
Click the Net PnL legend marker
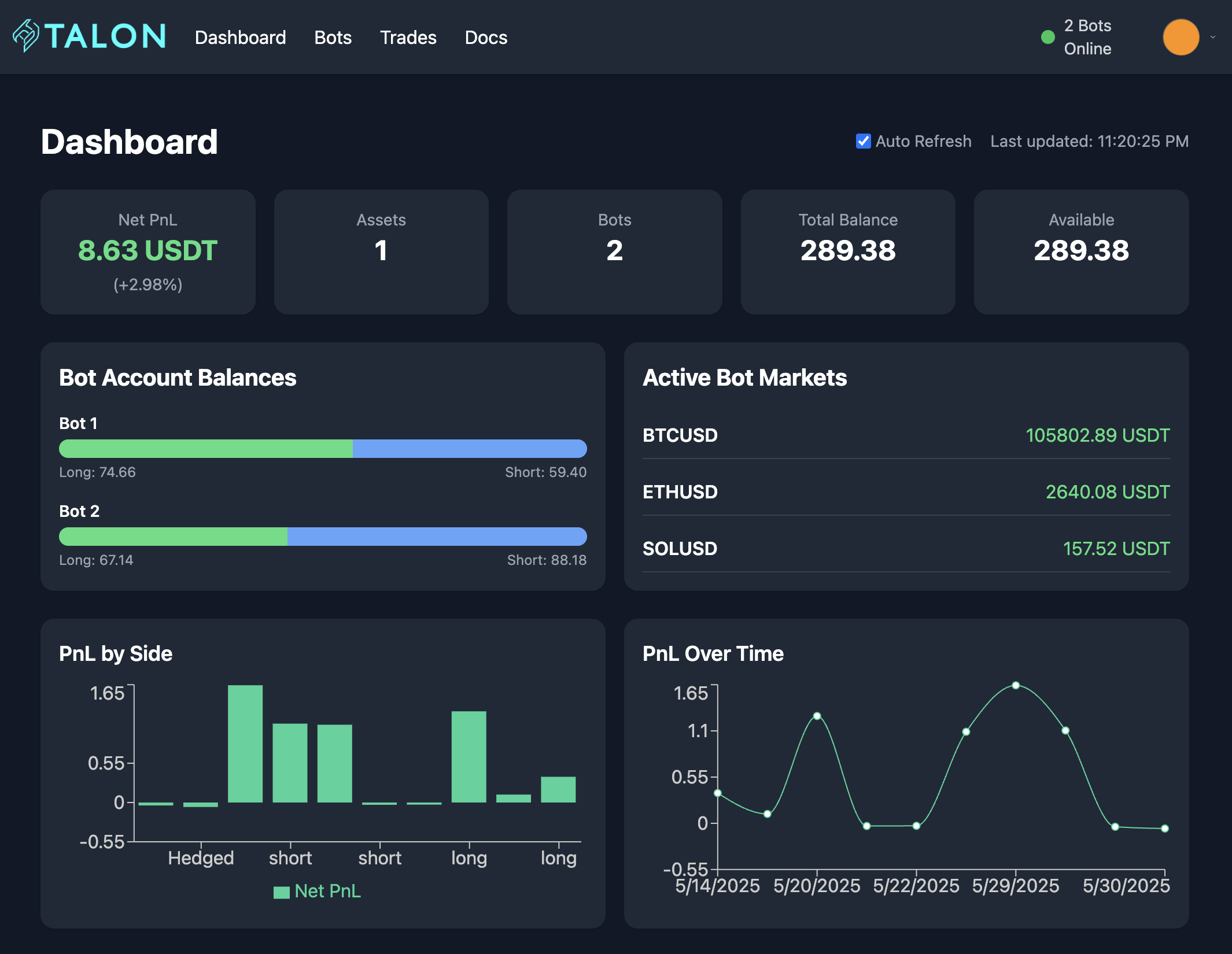click(x=282, y=891)
